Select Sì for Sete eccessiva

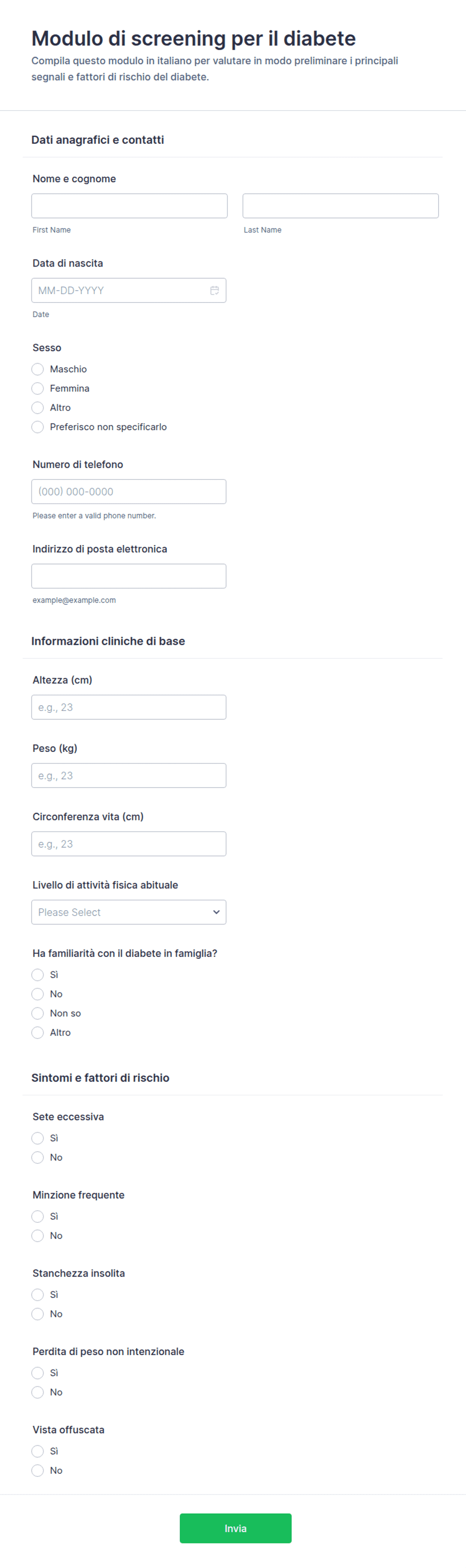coord(38,1138)
